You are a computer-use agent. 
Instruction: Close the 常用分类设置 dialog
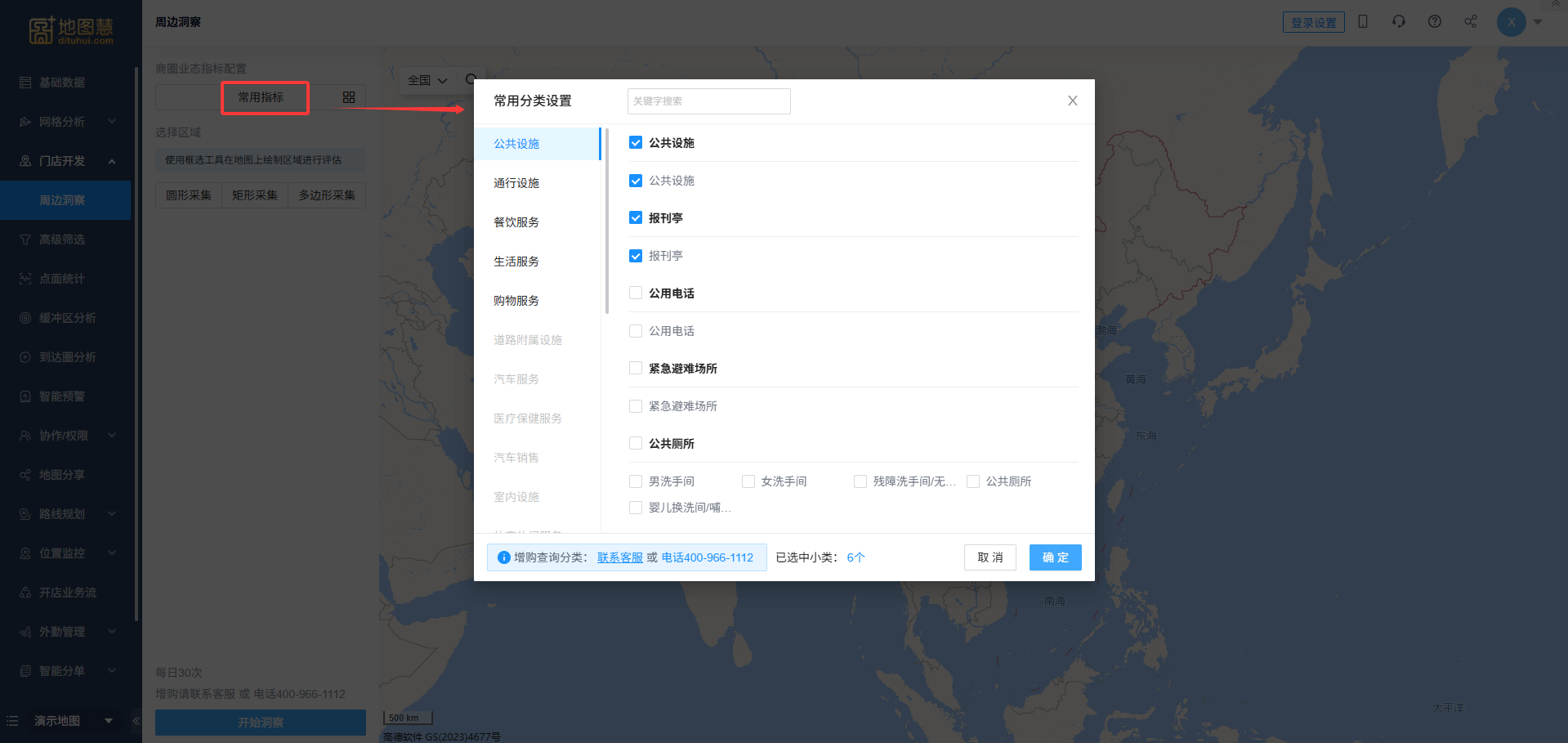(1072, 101)
